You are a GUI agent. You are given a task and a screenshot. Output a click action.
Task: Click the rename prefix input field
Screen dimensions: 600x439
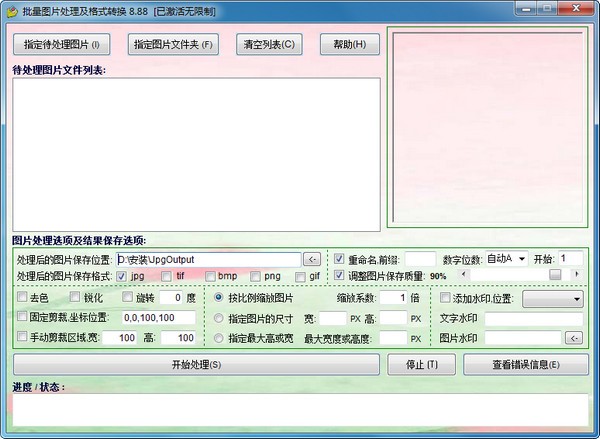[420, 259]
